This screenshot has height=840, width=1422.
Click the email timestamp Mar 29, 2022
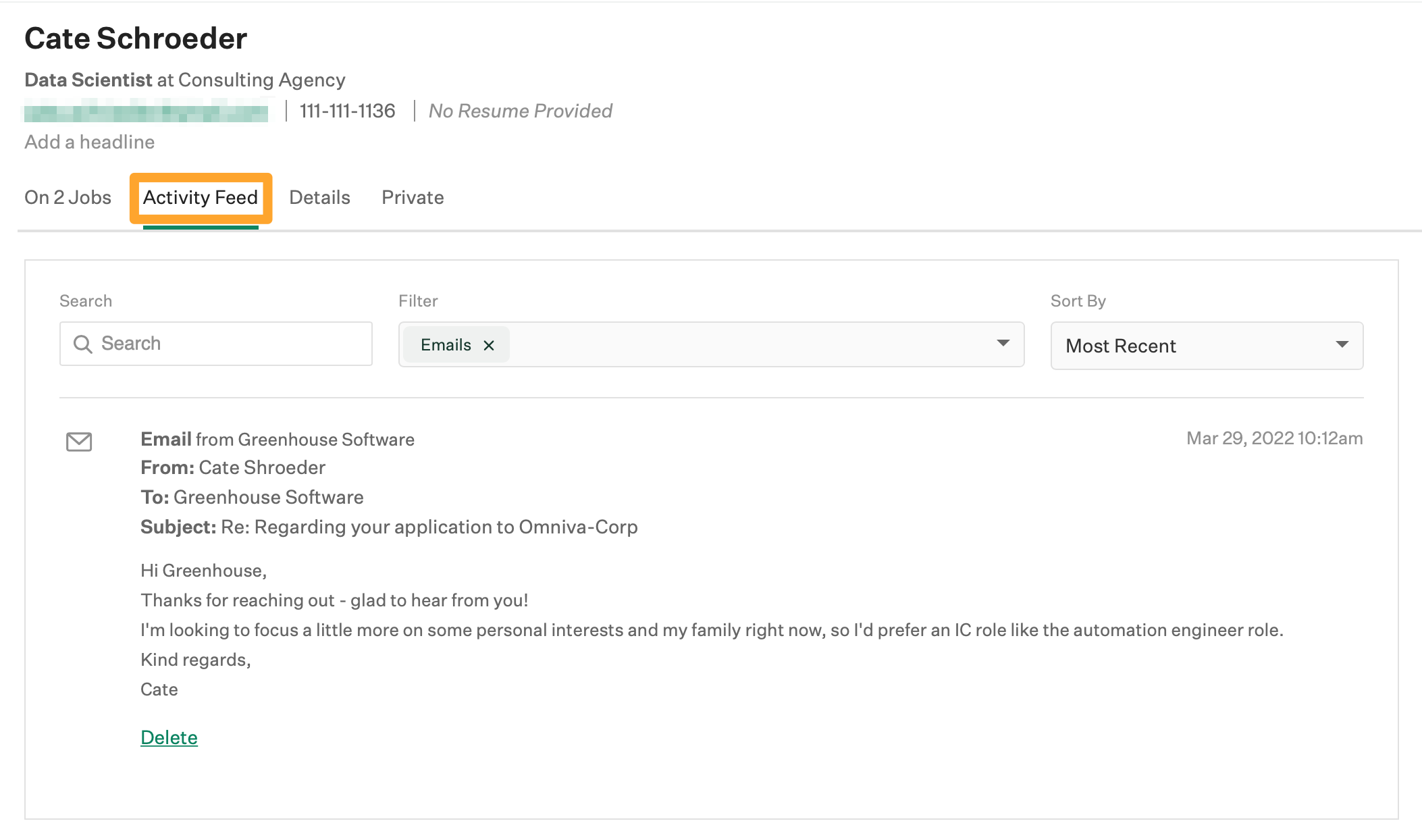pos(1274,439)
